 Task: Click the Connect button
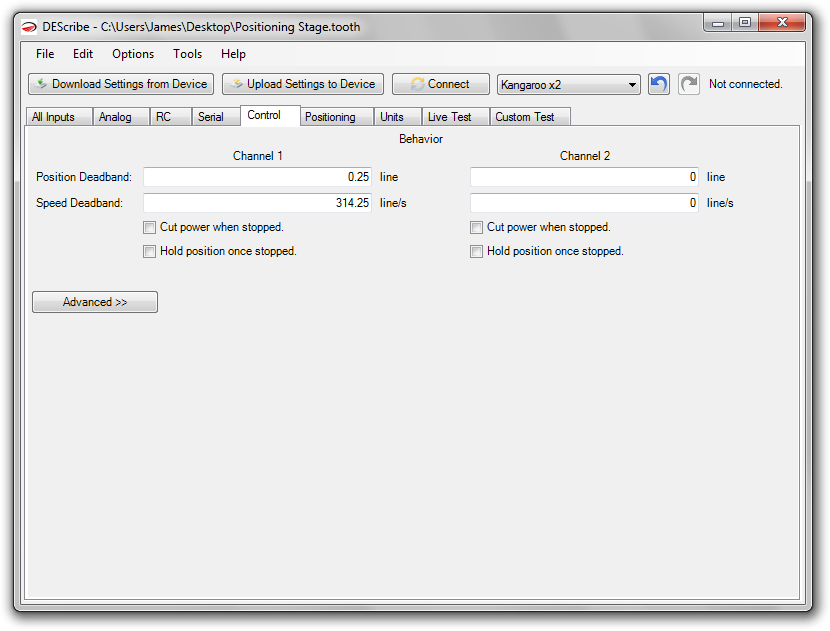point(440,84)
